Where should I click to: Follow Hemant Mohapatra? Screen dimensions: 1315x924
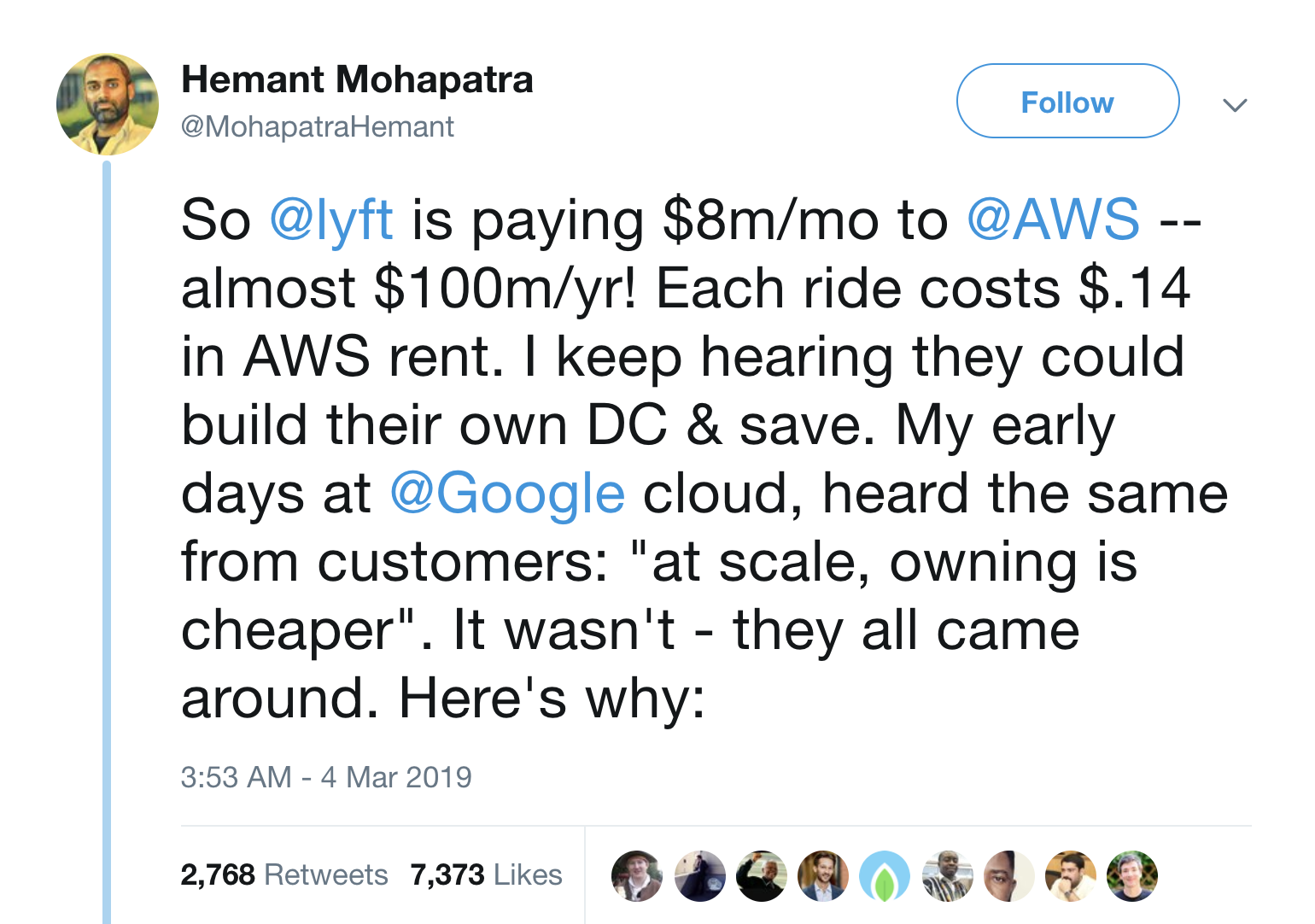click(x=1067, y=101)
